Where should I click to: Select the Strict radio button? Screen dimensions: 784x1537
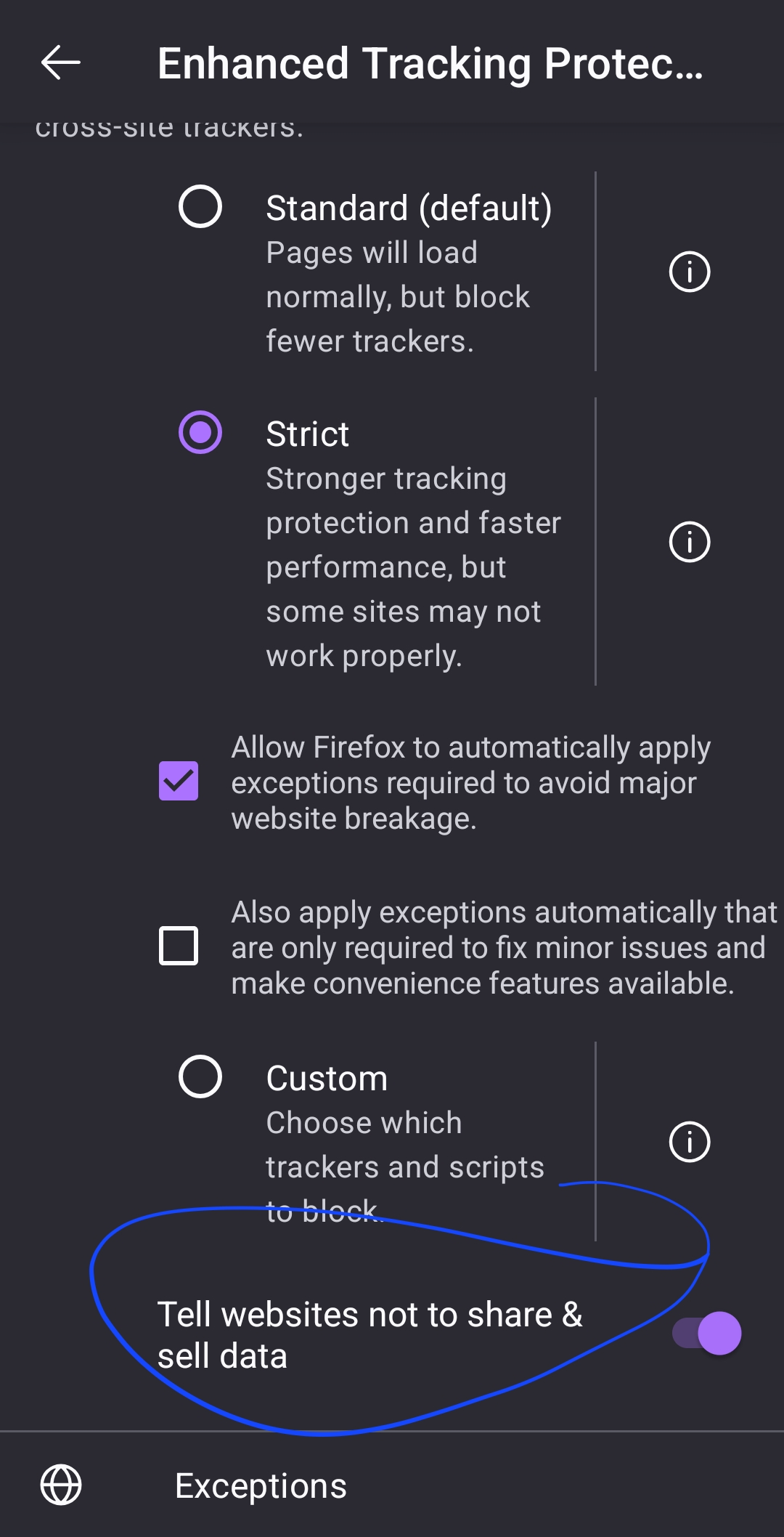point(200,433)
